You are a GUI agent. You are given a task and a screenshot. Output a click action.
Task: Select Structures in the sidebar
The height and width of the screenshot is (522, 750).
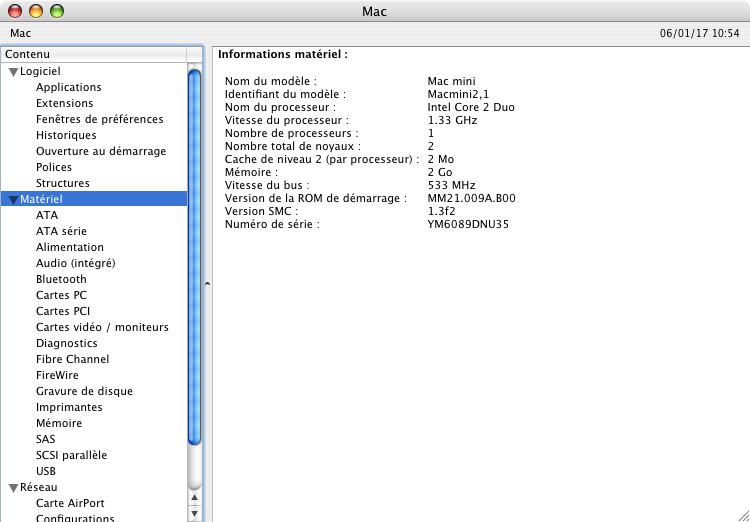(x=63, y=183)
